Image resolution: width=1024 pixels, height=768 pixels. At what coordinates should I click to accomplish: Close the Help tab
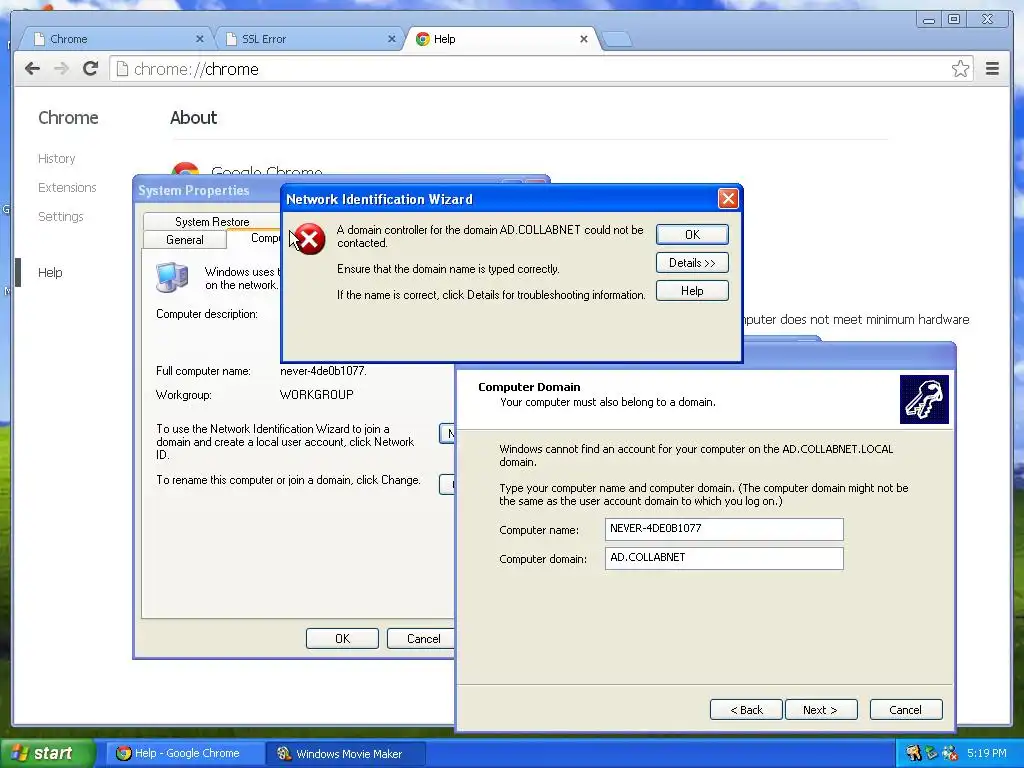(584, 39)
